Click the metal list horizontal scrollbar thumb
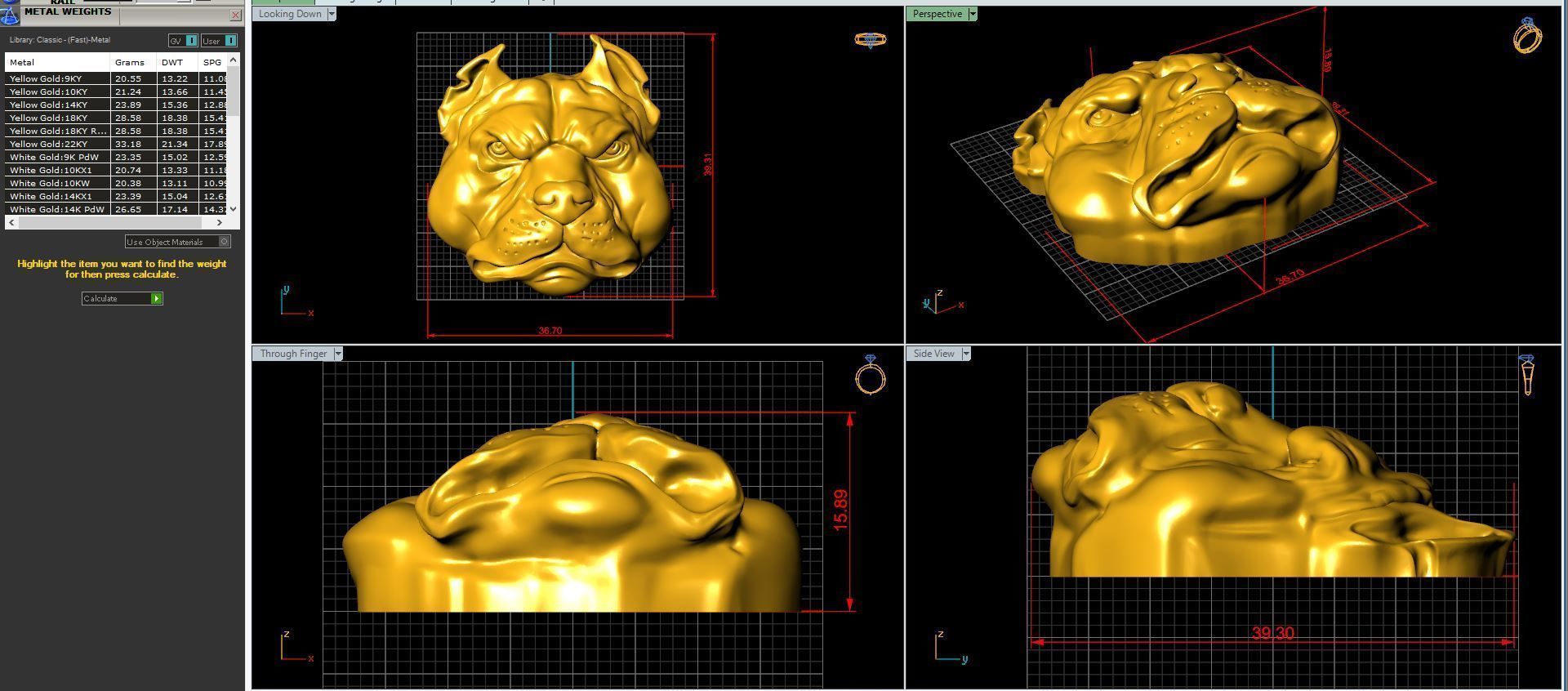1568x691 pixels. [109, 222]
